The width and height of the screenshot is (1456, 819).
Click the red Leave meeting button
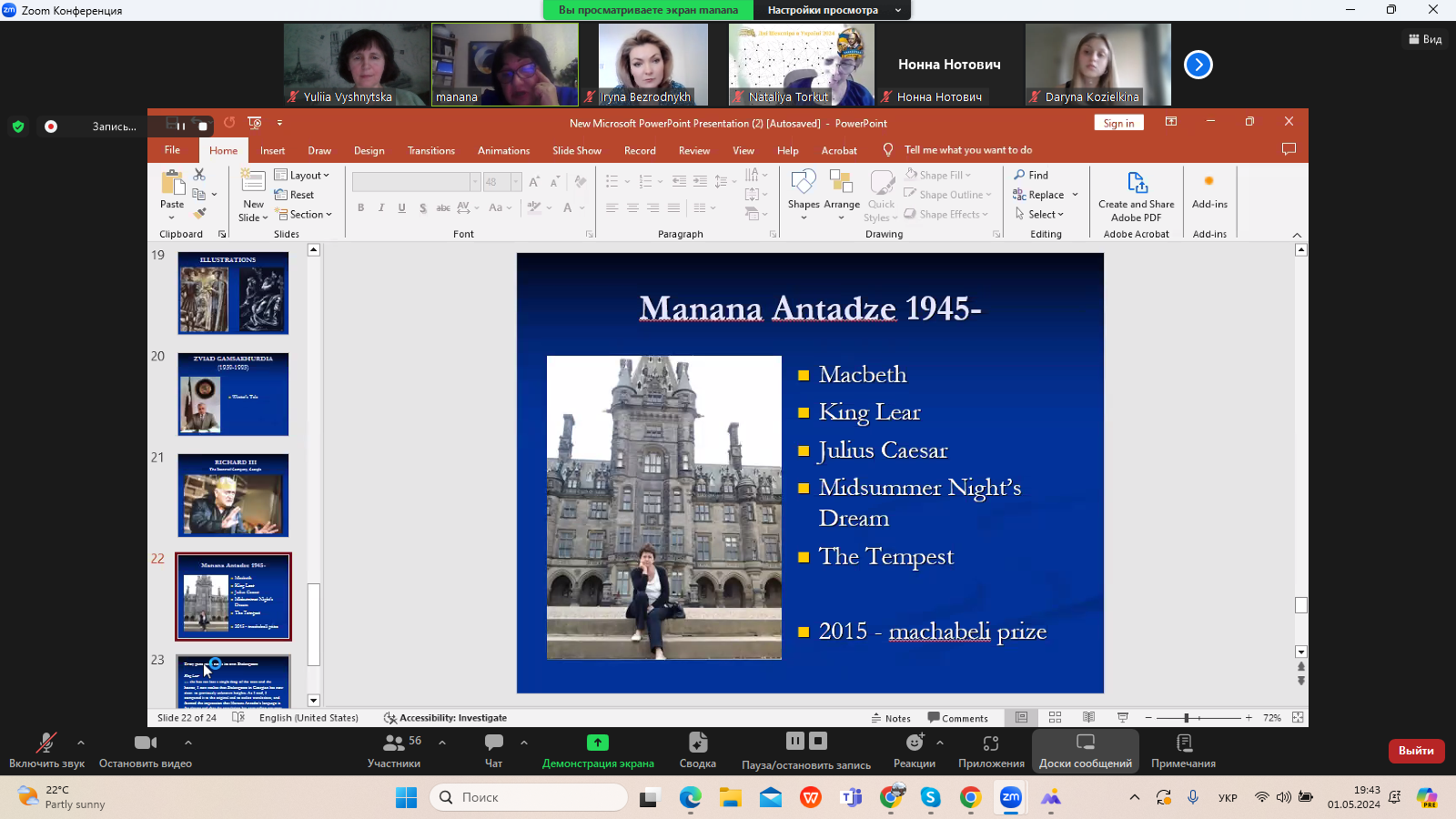pyautogui.click(x=1415, y=751)
